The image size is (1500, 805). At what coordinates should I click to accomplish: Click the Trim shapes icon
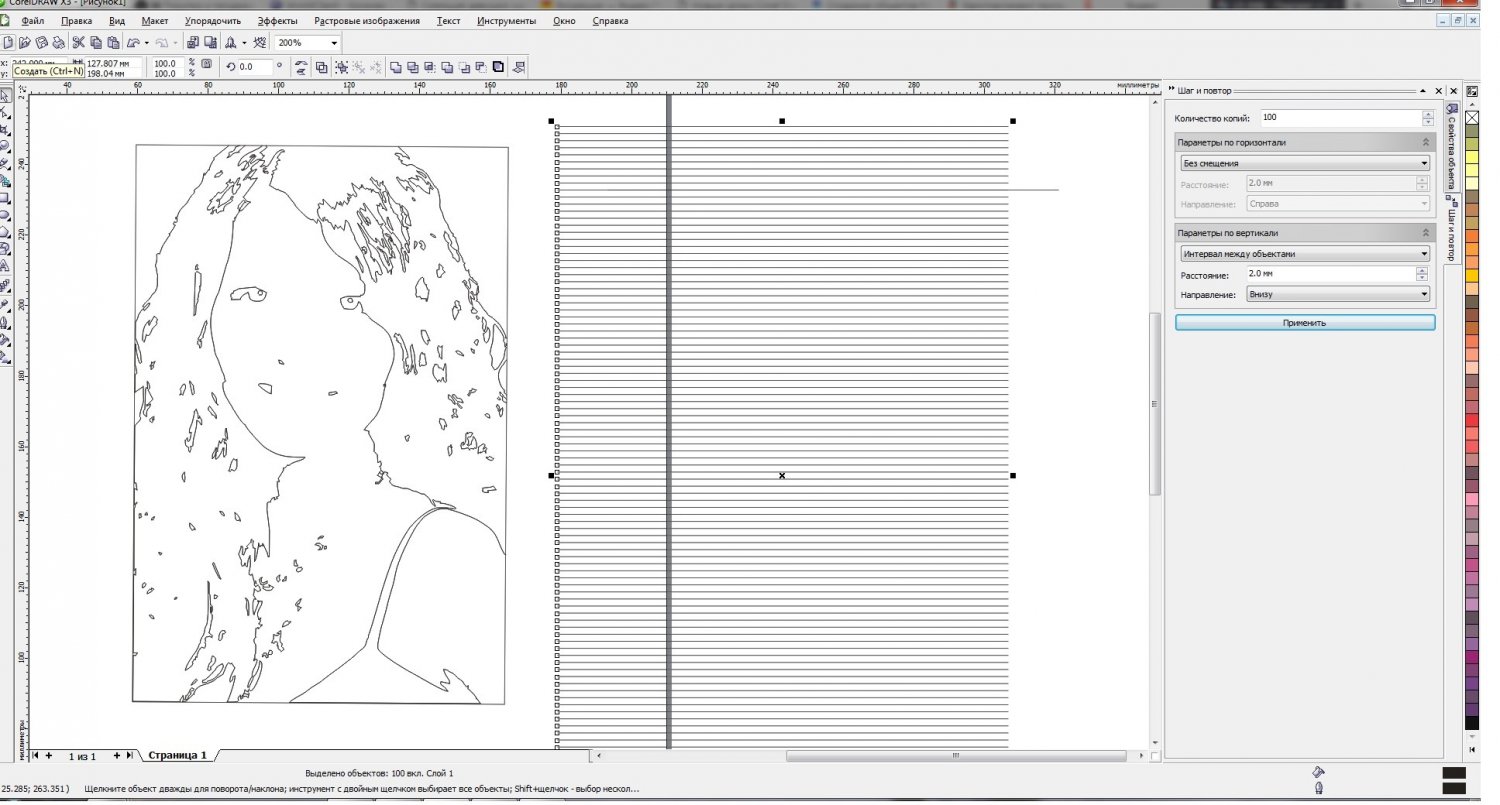coord(412,67)
